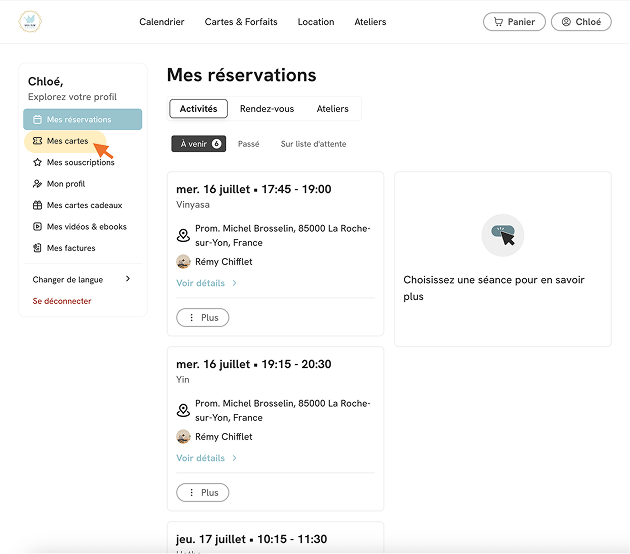Click Se déconnecter to log out
The image size is (630, 554).
[x=62, y=301]
